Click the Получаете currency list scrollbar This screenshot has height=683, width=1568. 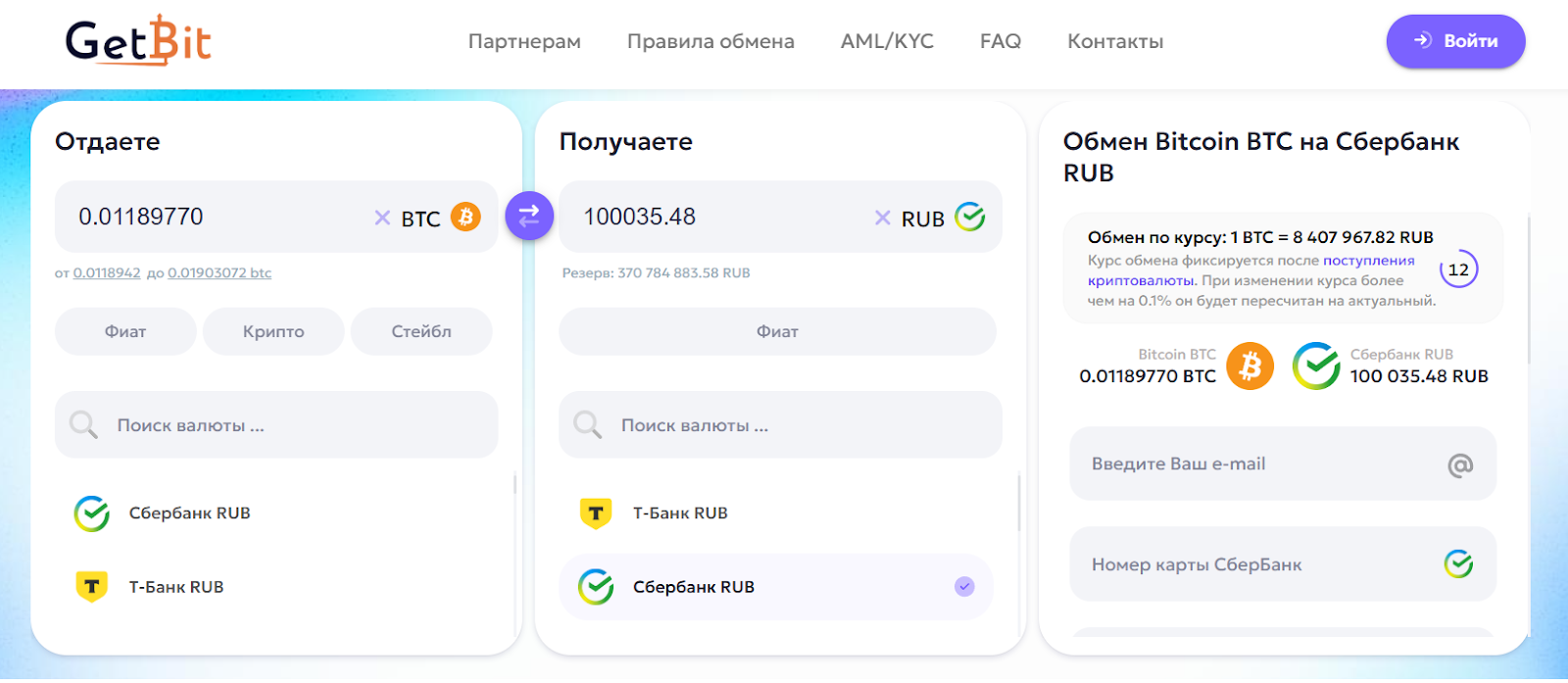[x=1018, y=503]
